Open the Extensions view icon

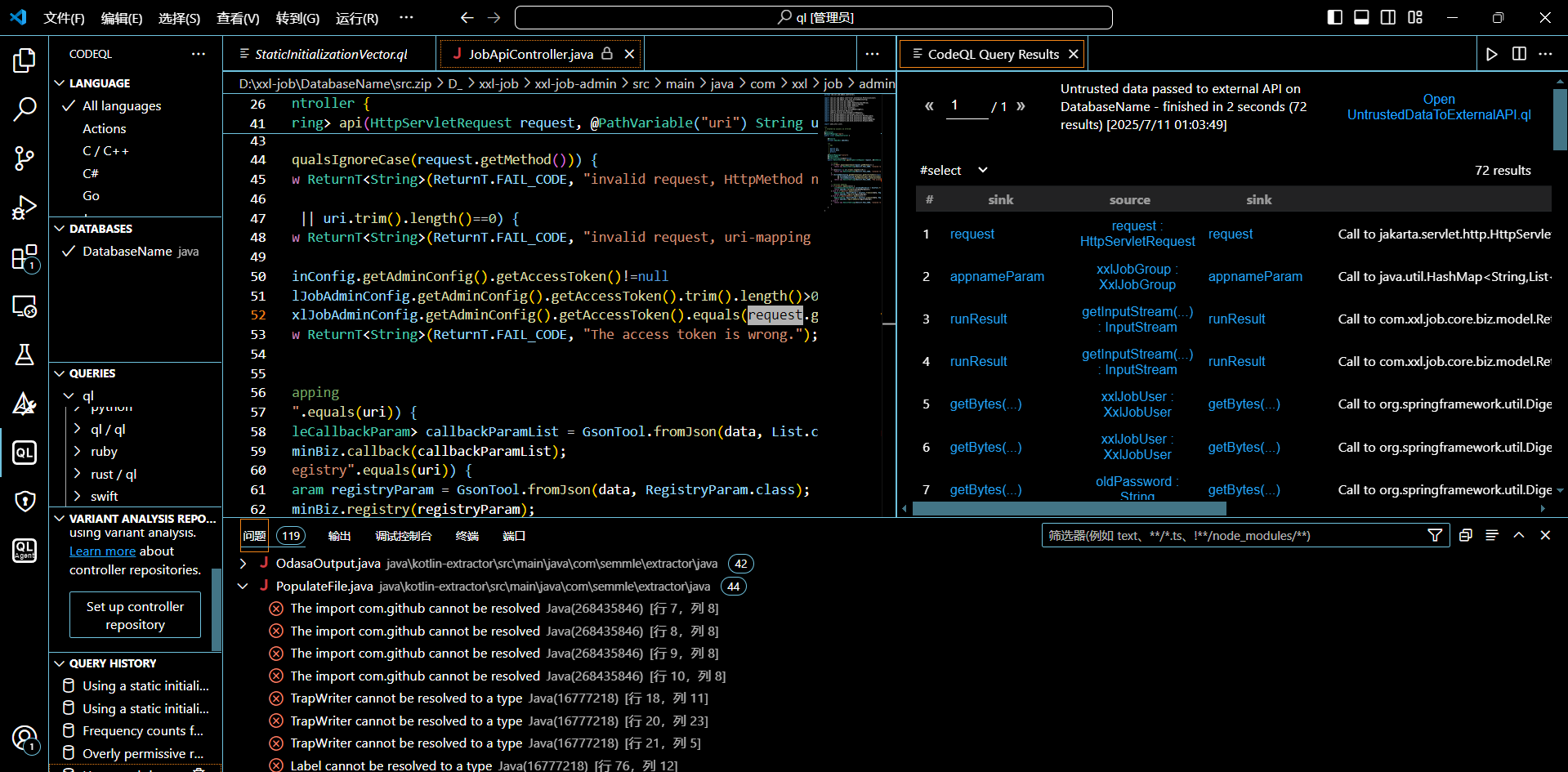[25, 257]
